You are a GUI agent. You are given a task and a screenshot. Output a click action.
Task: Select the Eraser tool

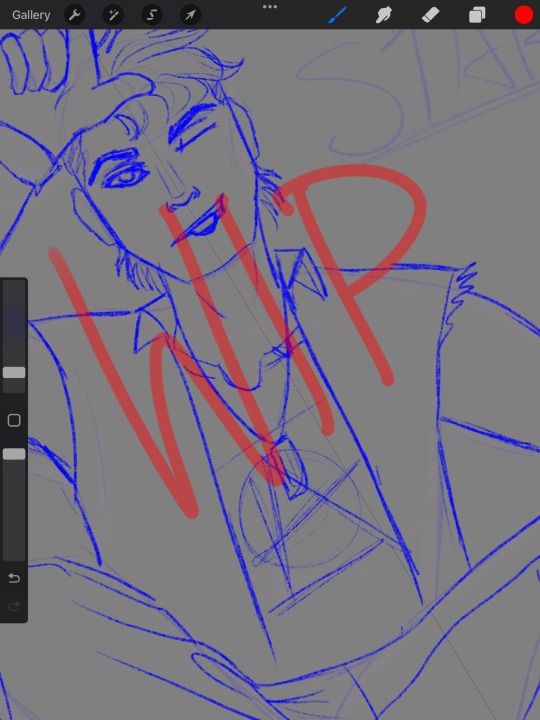(430, 15)
